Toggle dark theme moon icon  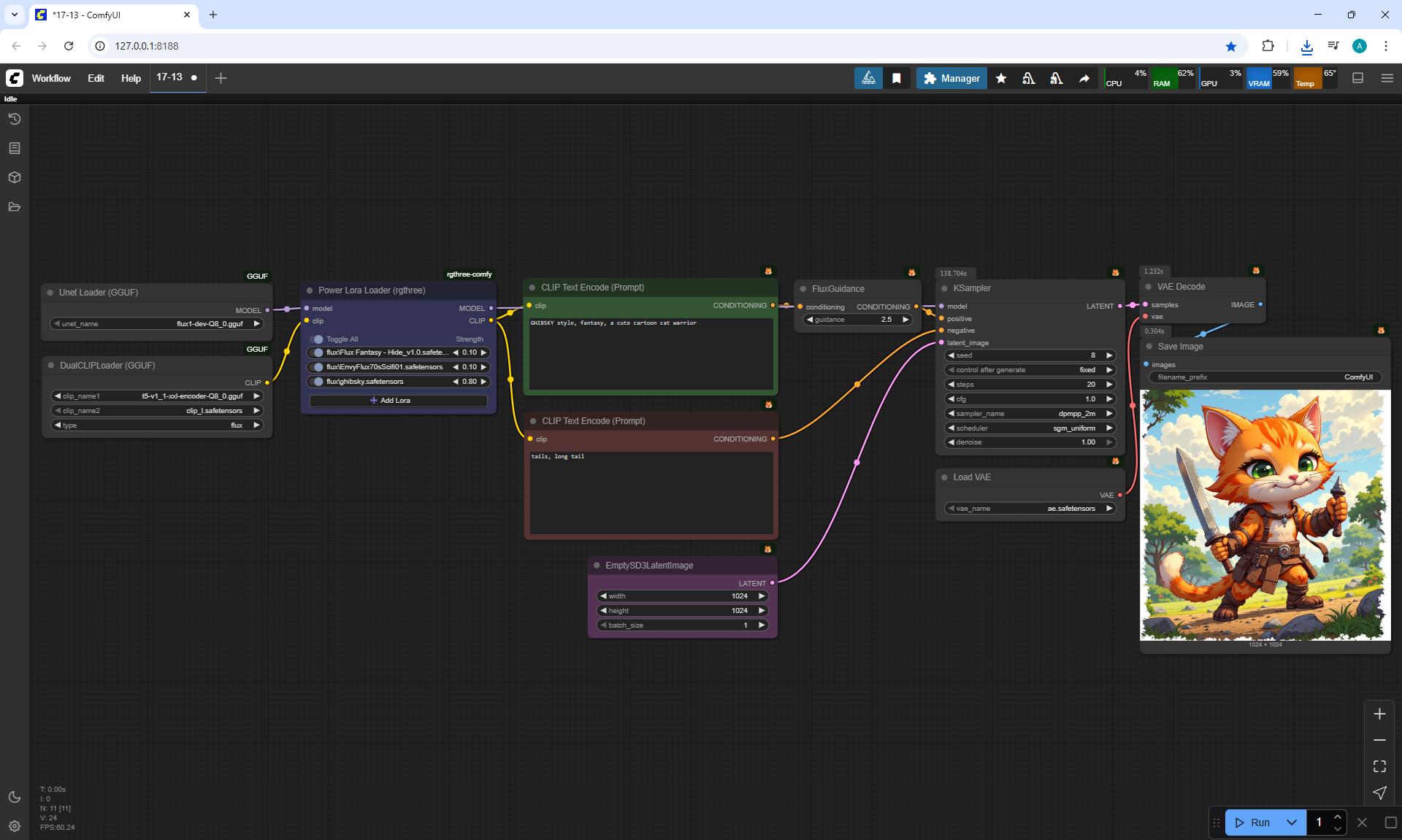[15, 797]
